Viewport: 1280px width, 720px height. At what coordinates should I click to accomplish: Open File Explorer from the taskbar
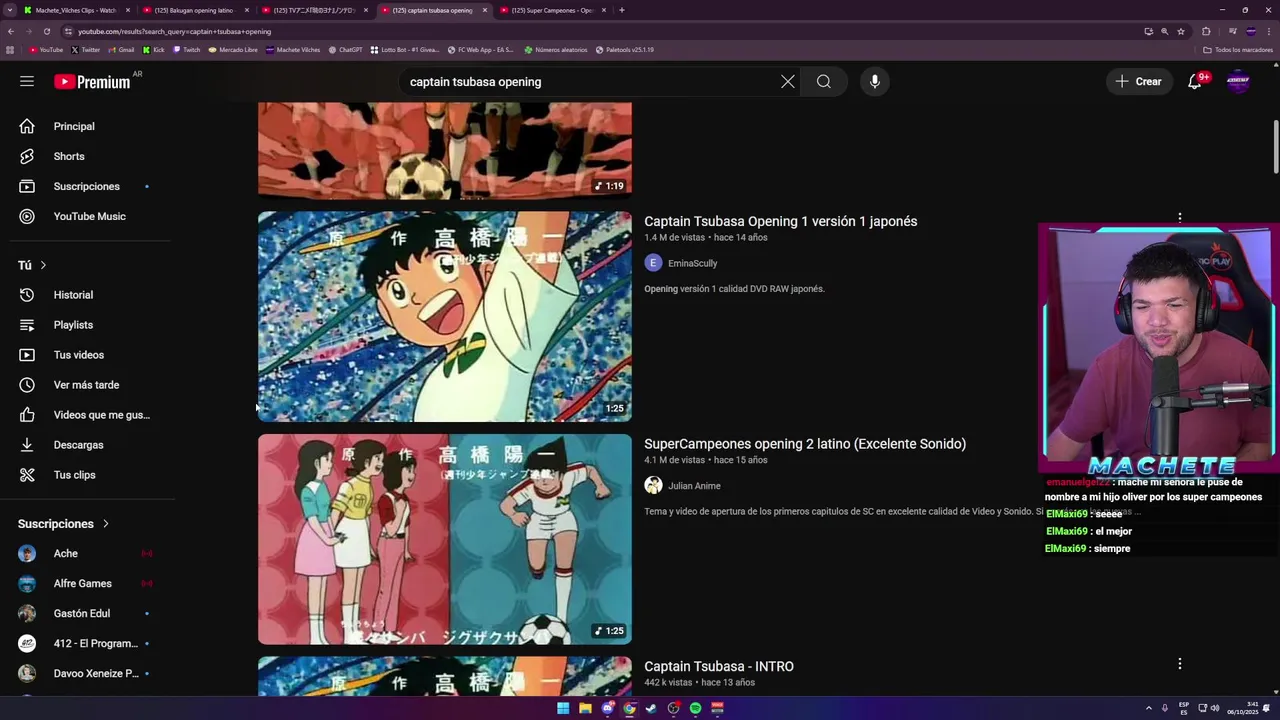(585, 708)
